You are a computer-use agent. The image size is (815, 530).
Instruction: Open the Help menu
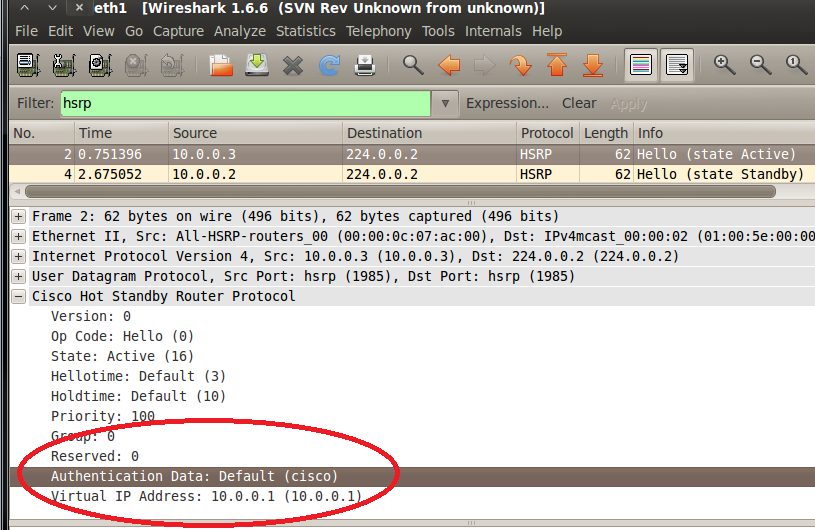[x=547, y=31]
